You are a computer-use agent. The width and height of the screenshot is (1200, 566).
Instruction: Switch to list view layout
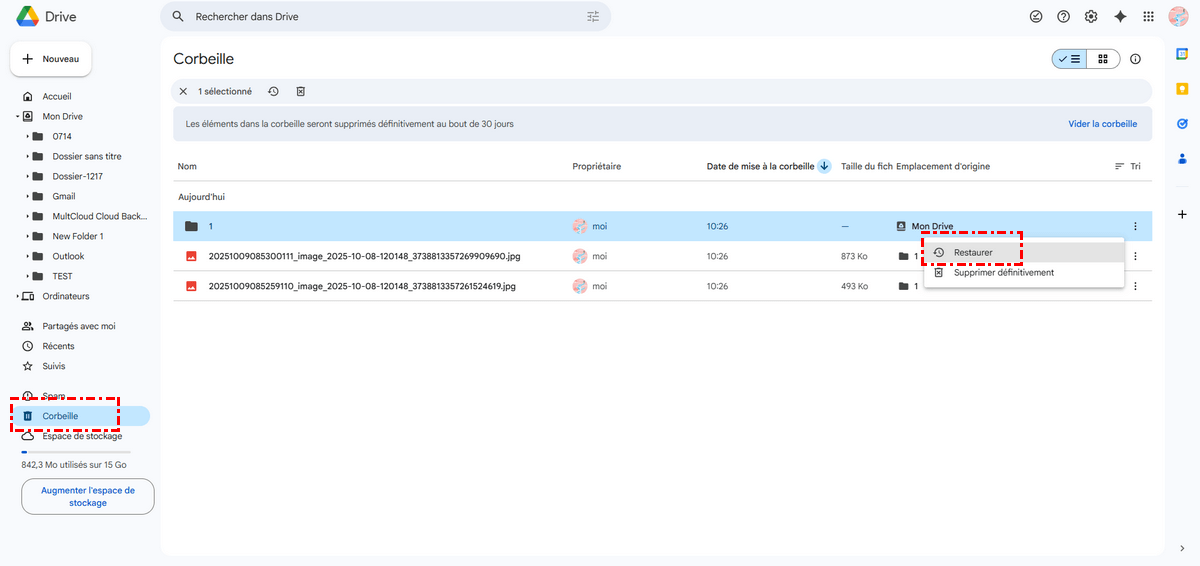tap(1069, 59)
